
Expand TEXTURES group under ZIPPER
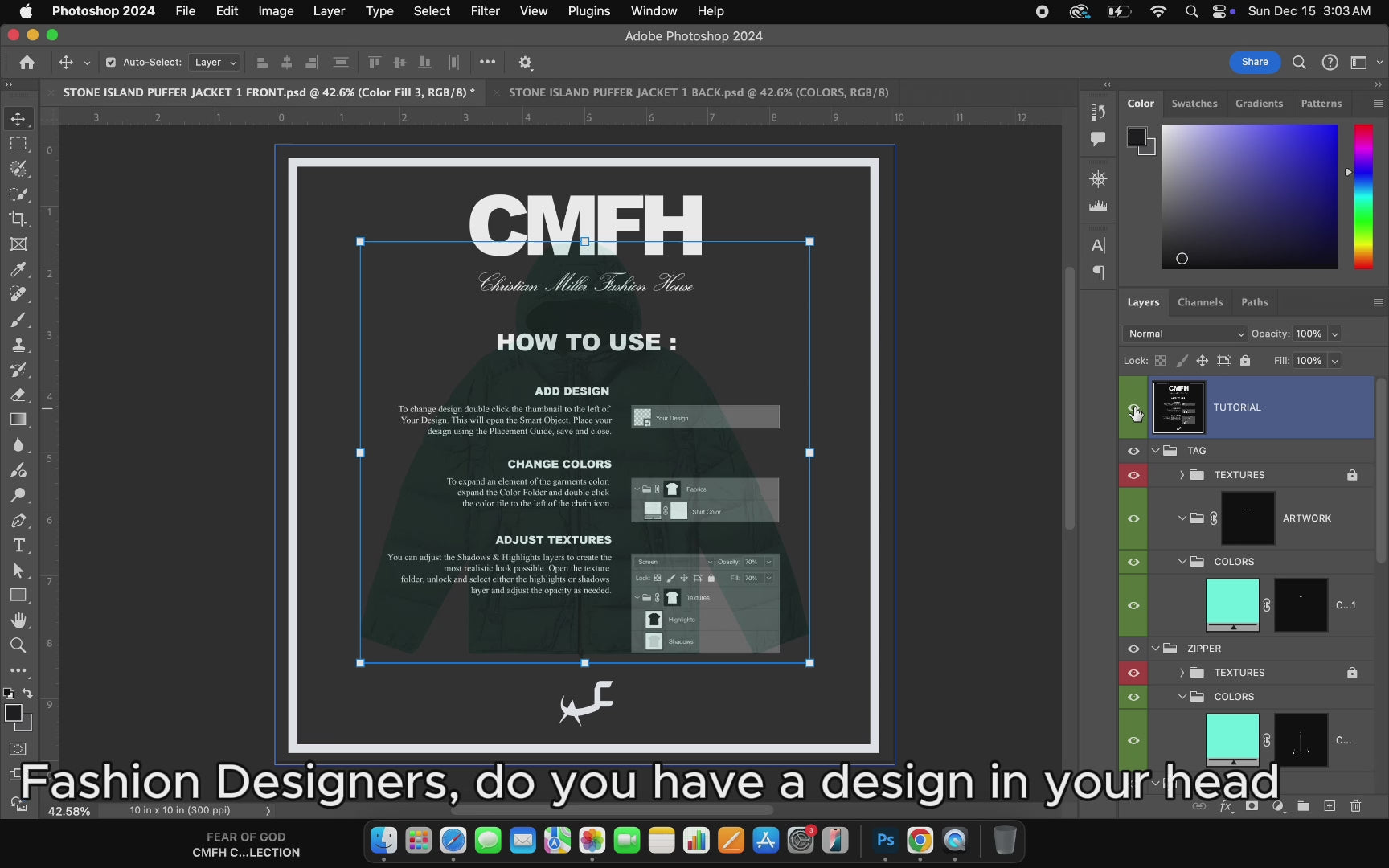click(x=1182, y=673)
